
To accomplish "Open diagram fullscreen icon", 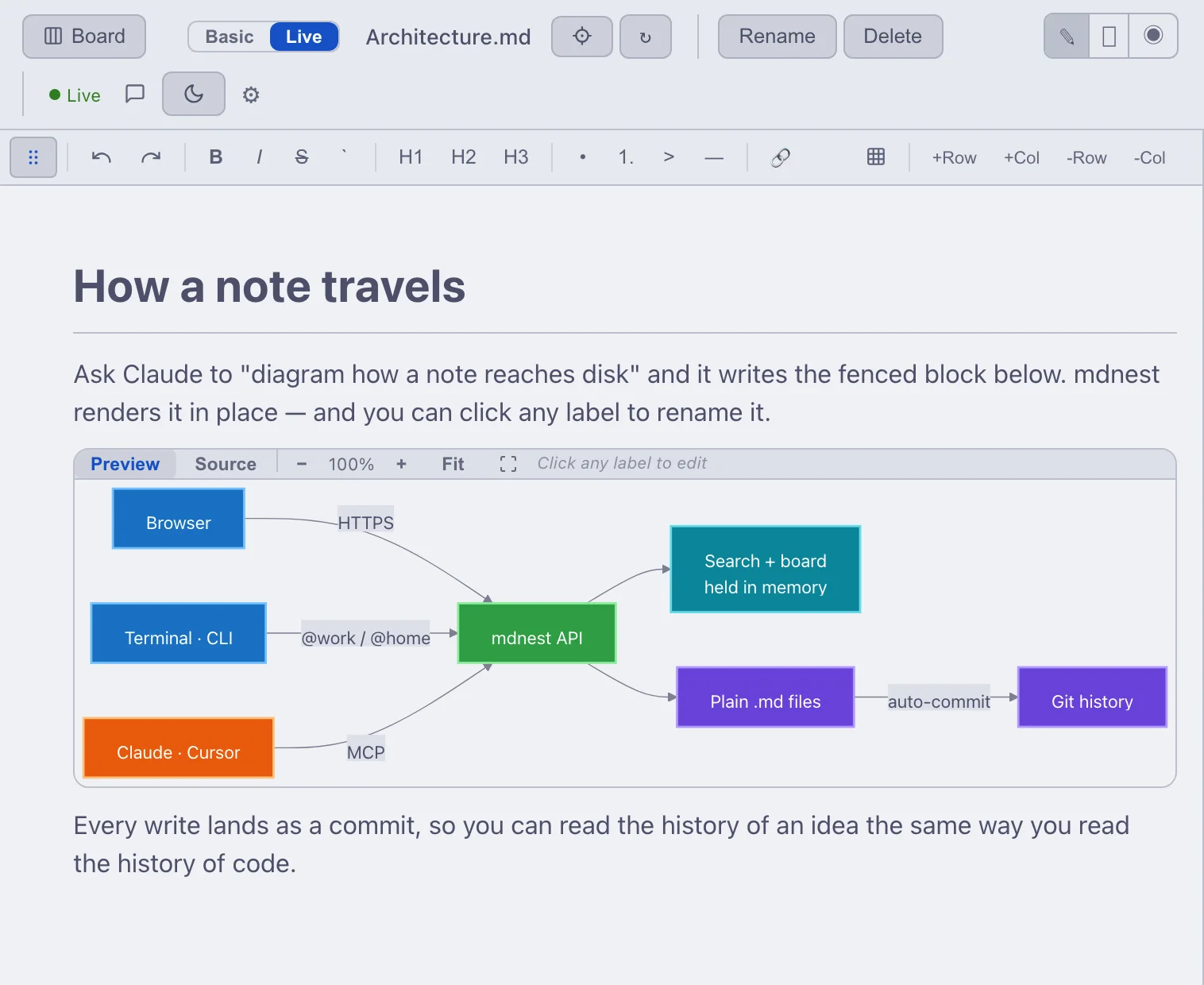I will pos(508,464).
